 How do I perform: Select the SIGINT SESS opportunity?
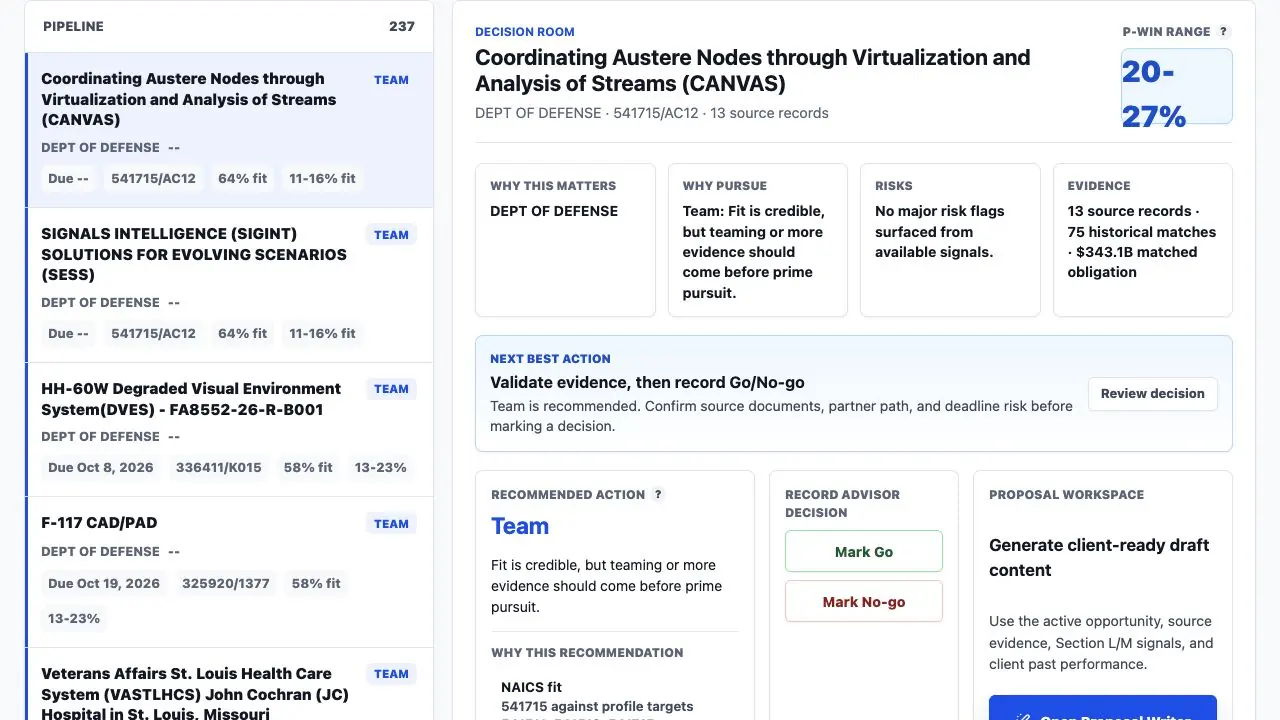point(229,285)
